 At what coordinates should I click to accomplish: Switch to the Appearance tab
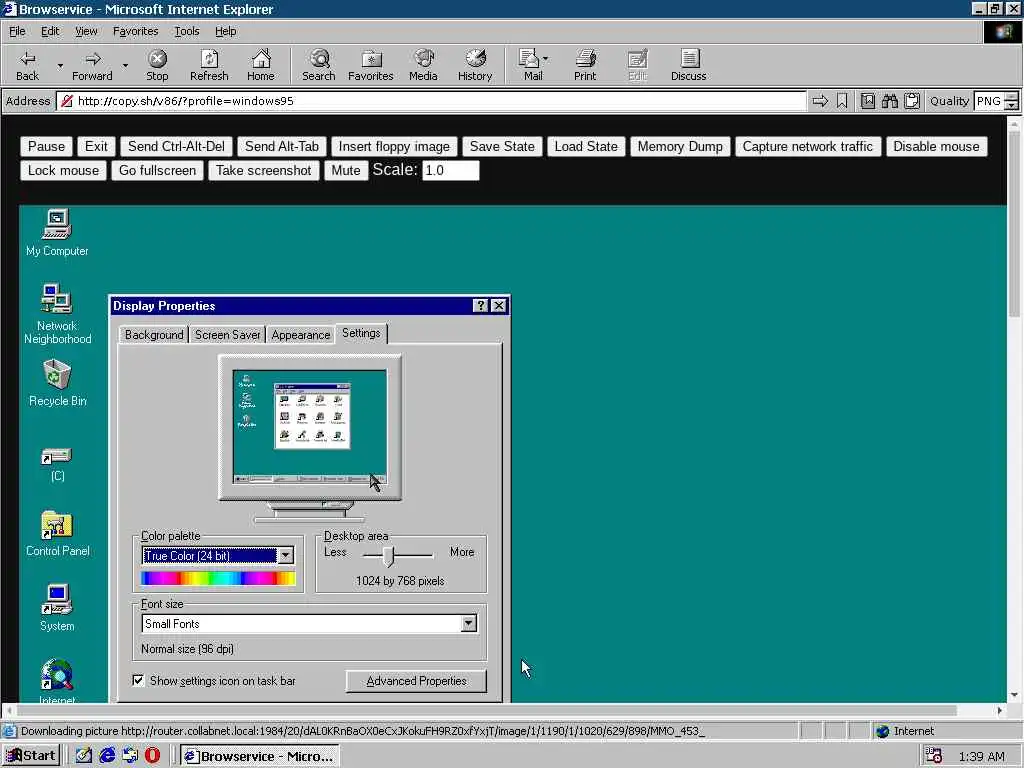pyautogui.click(x=300, y=334)
